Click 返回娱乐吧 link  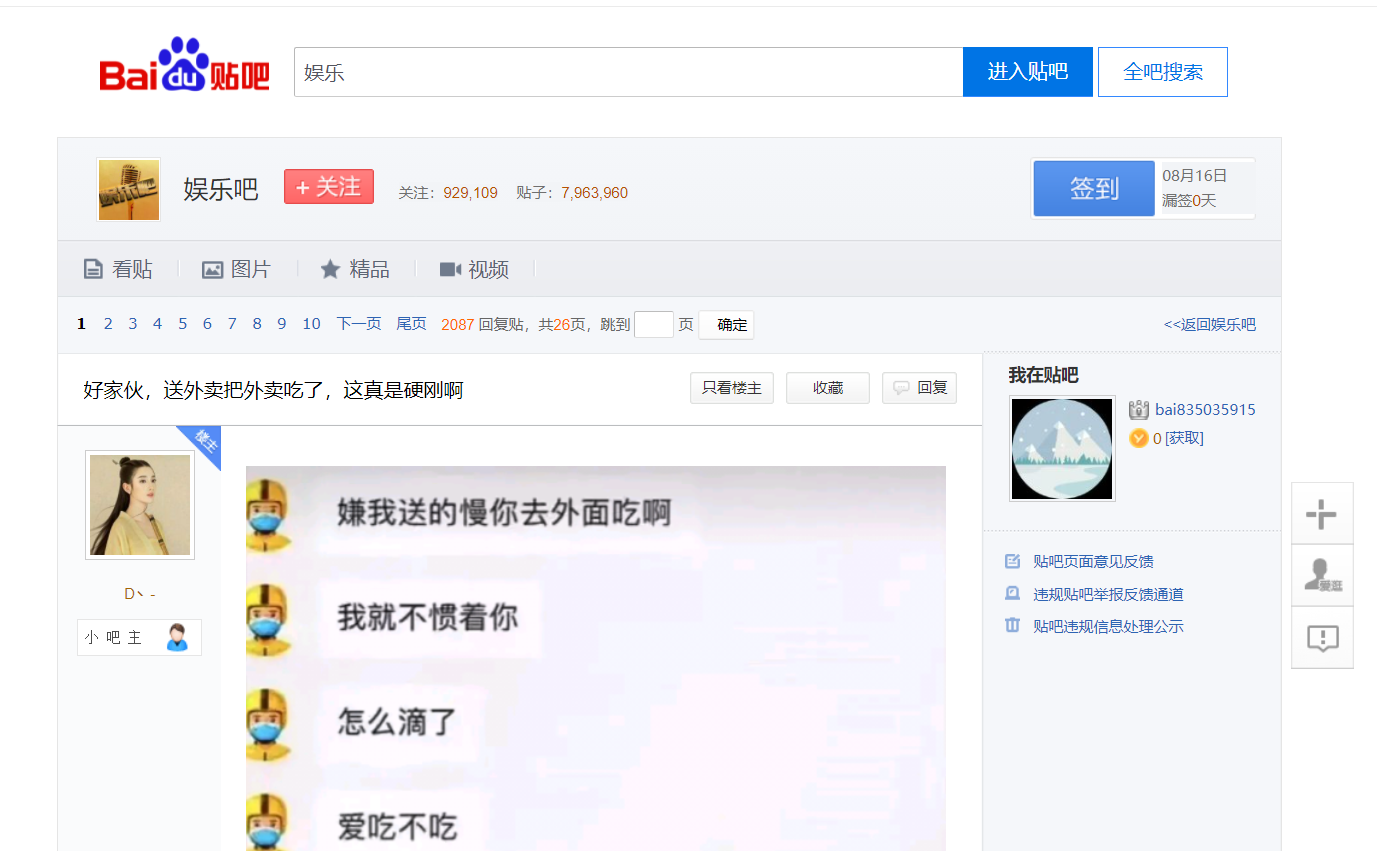1209,325
